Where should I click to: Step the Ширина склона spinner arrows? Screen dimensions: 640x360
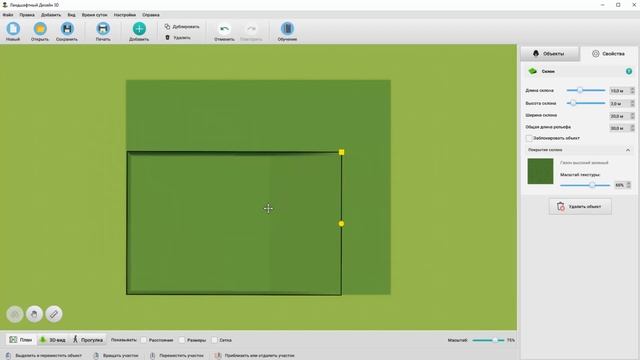coord(632,116)
